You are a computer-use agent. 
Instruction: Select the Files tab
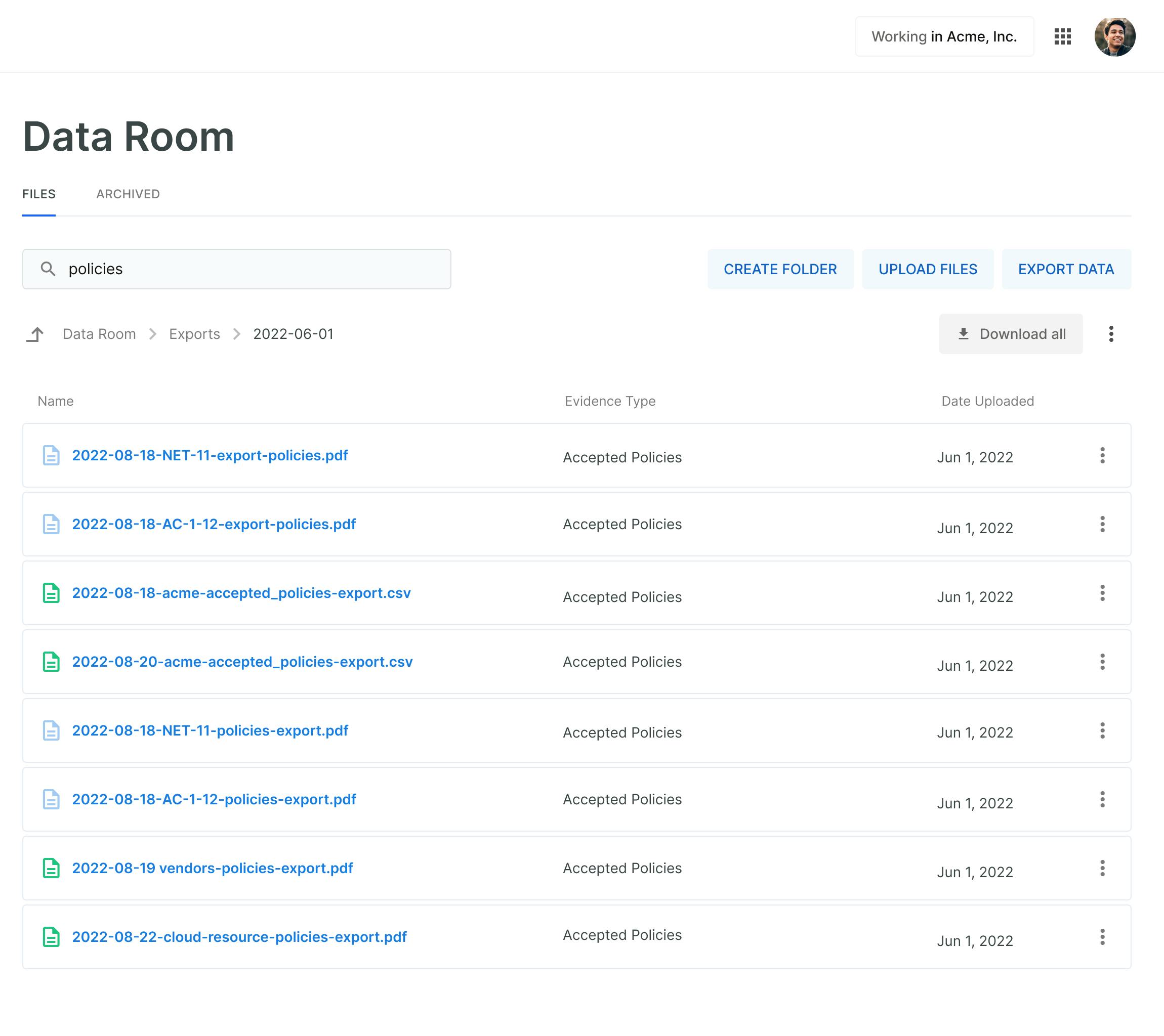click(x=39, y=194)
